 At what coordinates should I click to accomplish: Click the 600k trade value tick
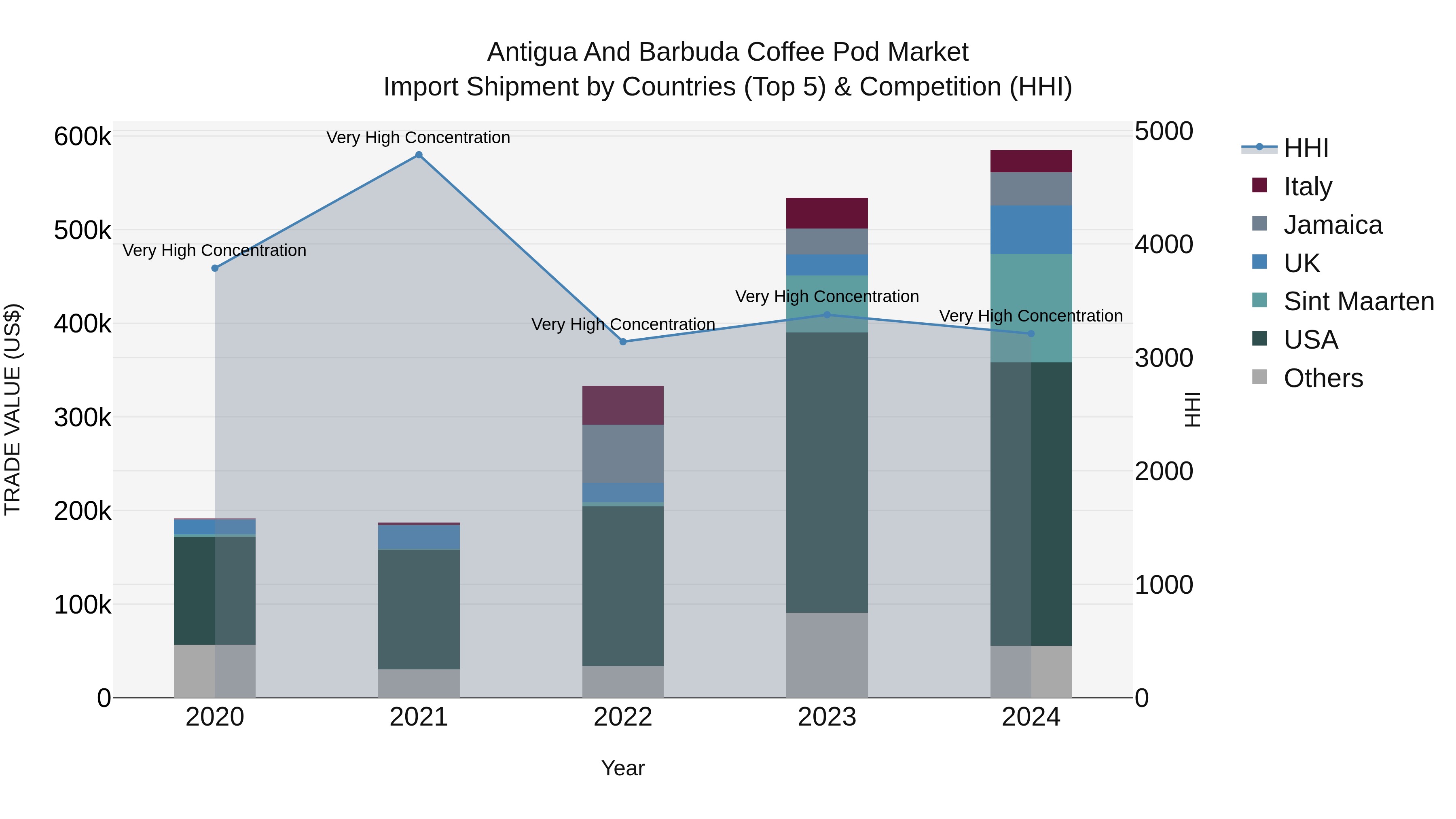click(83, 137)
